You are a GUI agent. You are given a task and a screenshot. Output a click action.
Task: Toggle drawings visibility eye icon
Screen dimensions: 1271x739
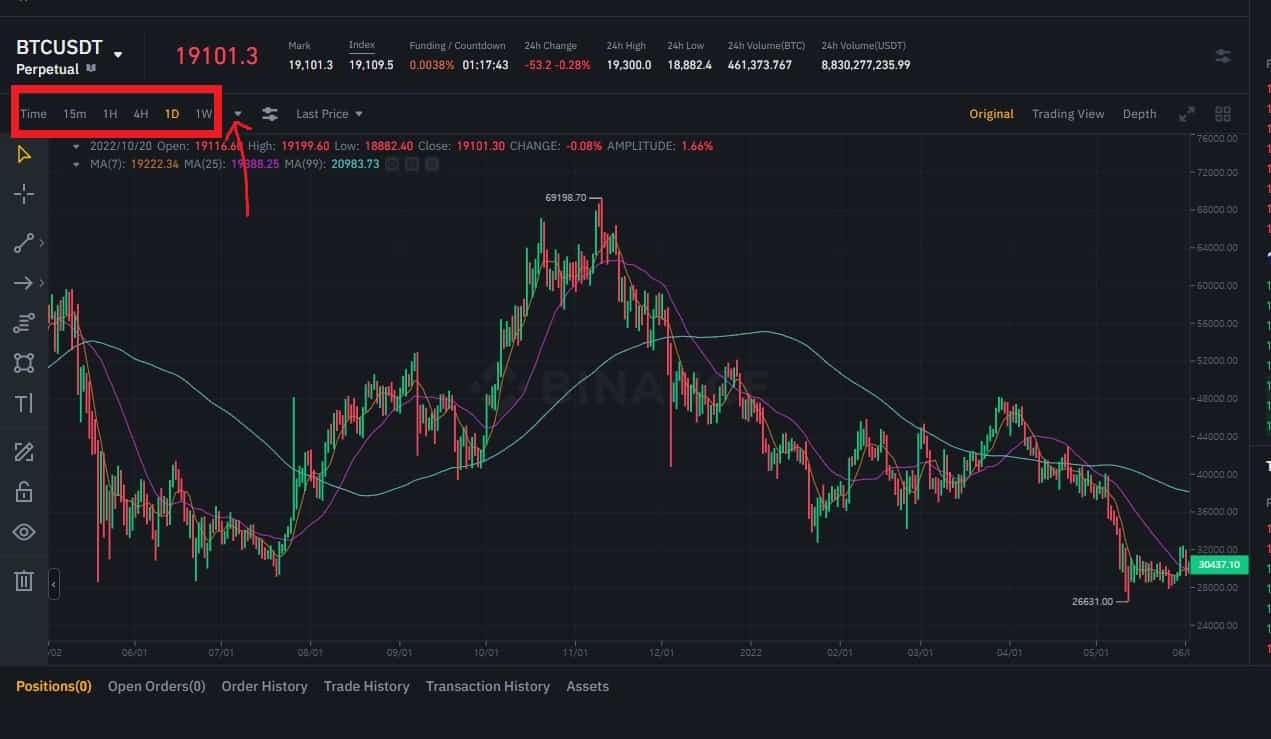coord(24,532)
